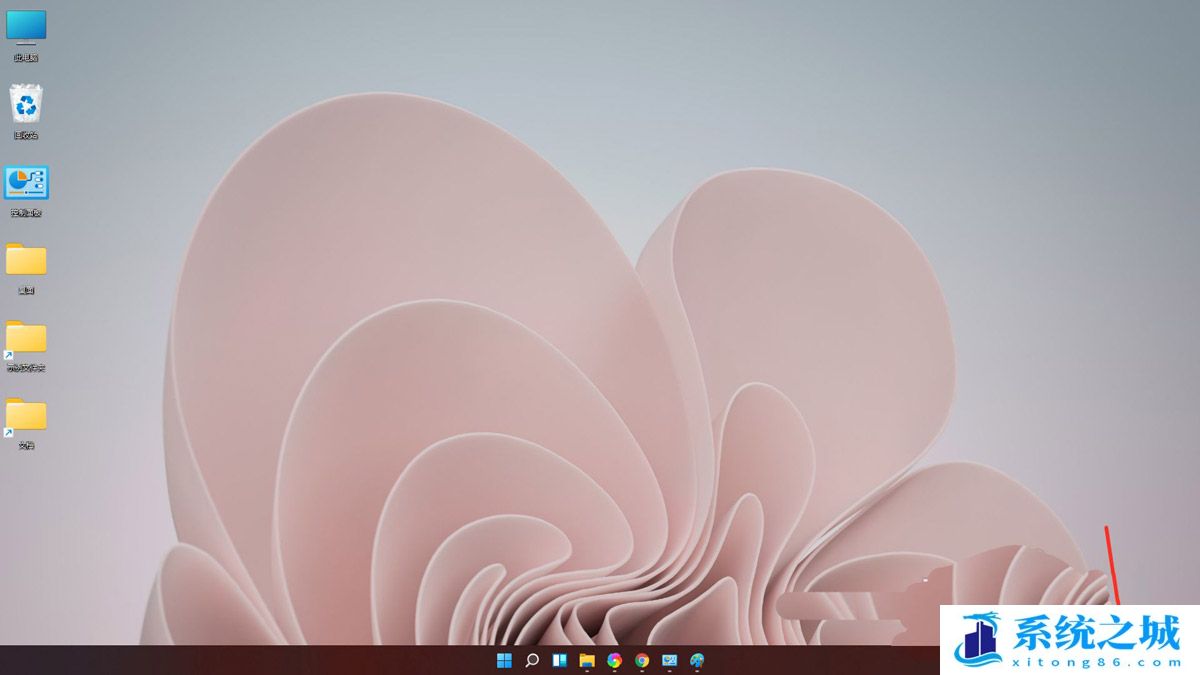
Task: Open the Start menu Windows logo
Action: pos(504,660)
